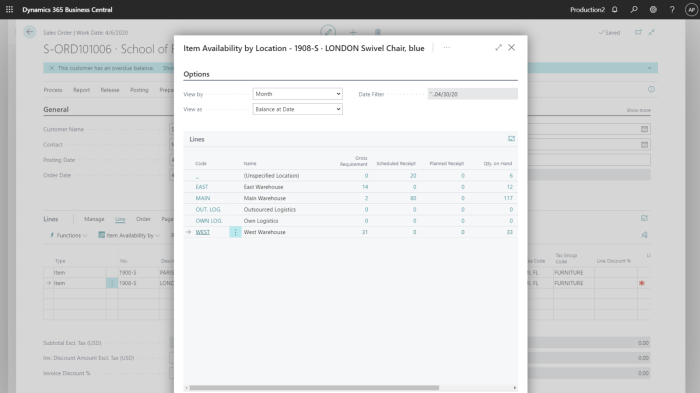
Task: Click the edit pencil icon on Sales Order
Action: [x=328, y=32]
